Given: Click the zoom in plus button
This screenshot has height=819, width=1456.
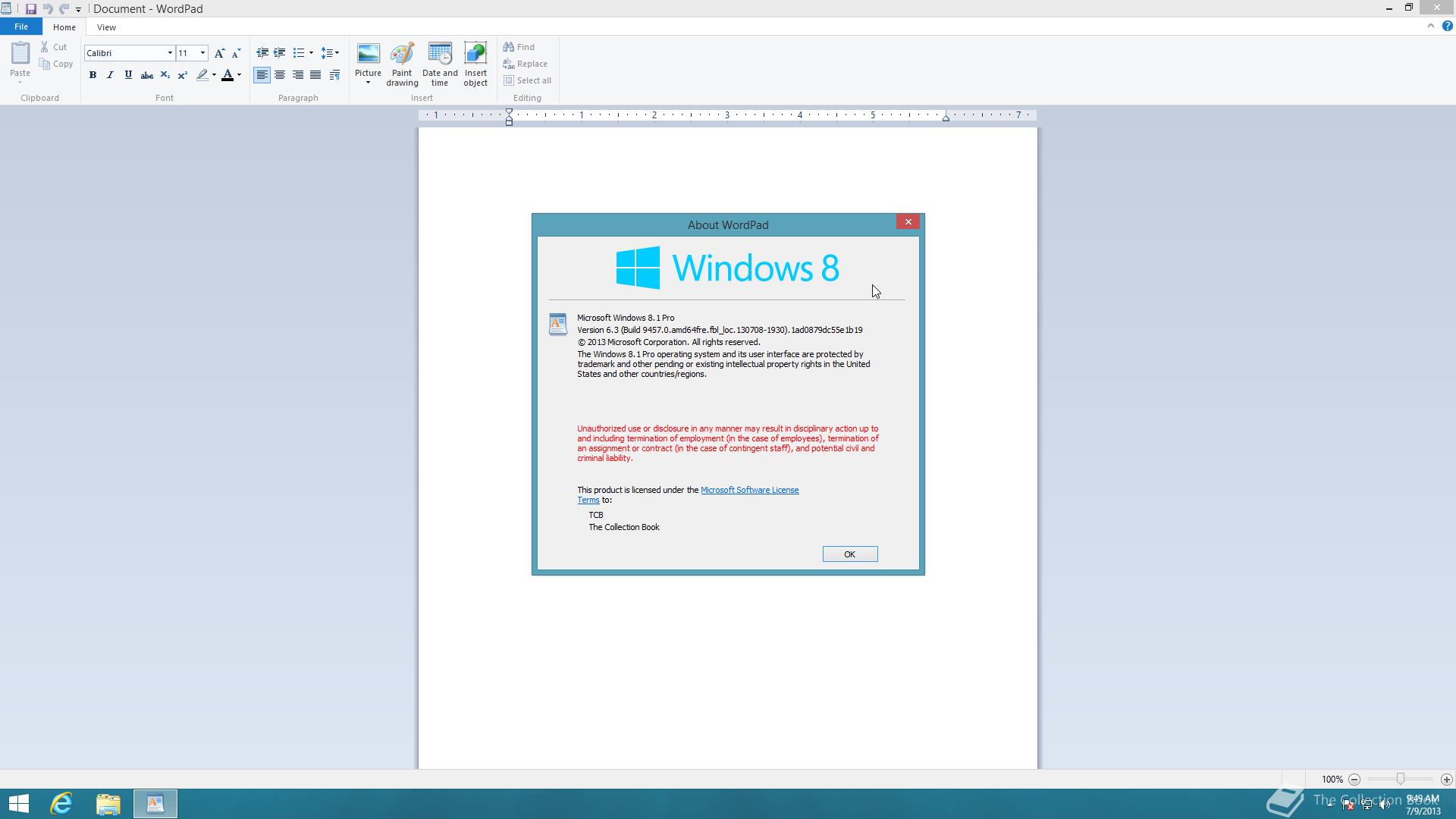Looking at the screenshot, I should pyautogui.click(x=1446, y=780).
